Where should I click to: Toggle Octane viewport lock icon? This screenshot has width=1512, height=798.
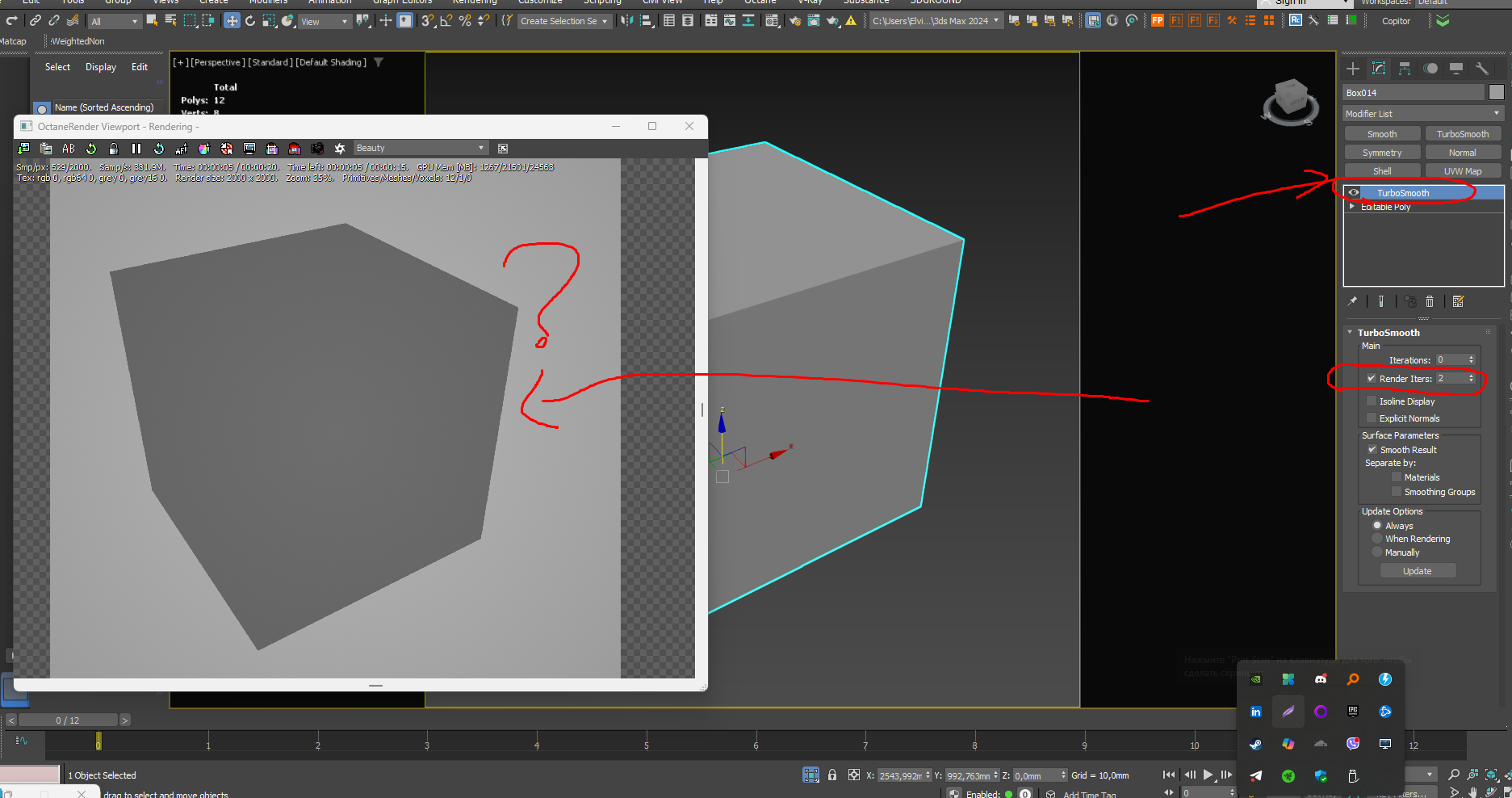coord(114,149)
